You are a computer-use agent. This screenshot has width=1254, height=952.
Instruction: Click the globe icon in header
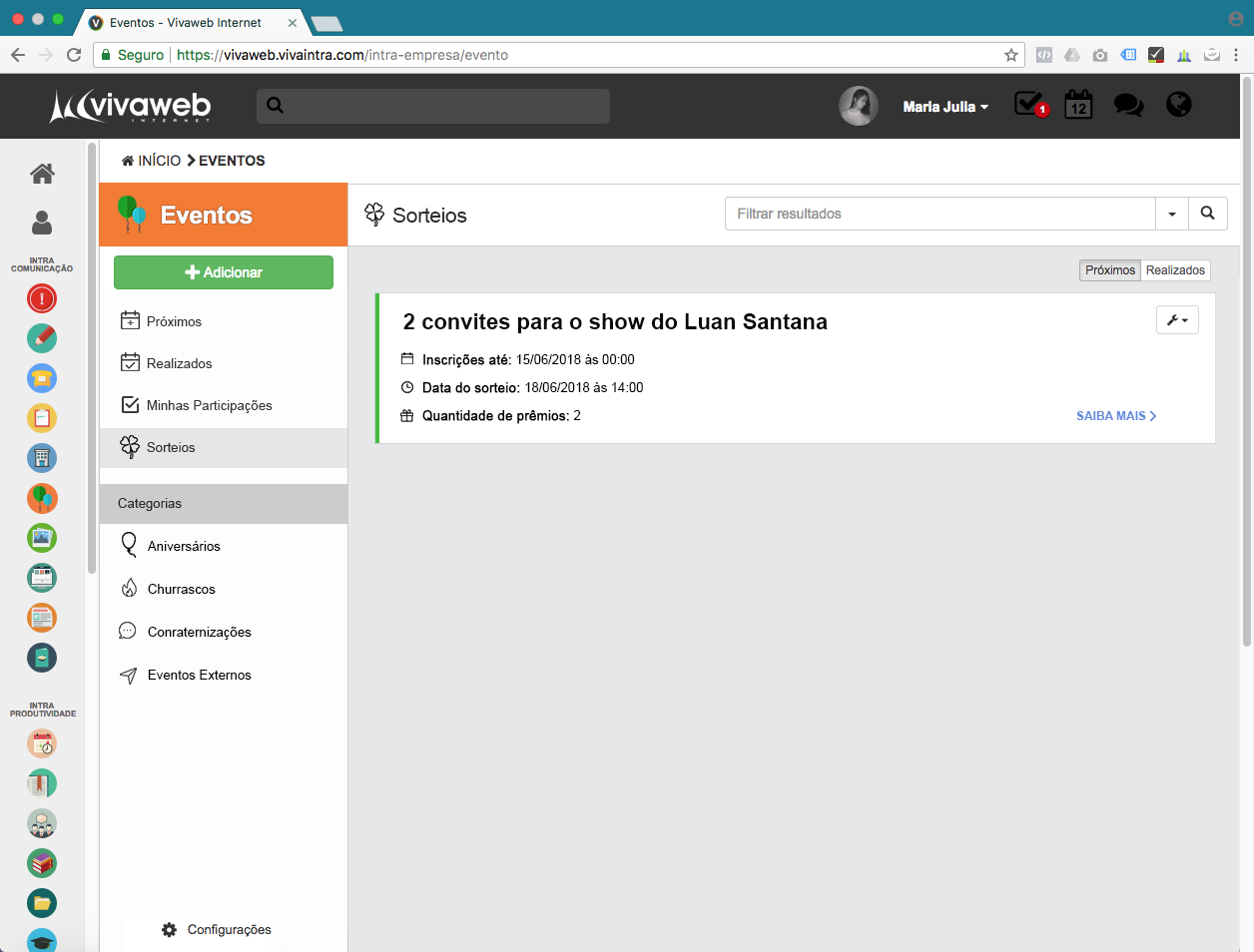(x=1179, y=104)
